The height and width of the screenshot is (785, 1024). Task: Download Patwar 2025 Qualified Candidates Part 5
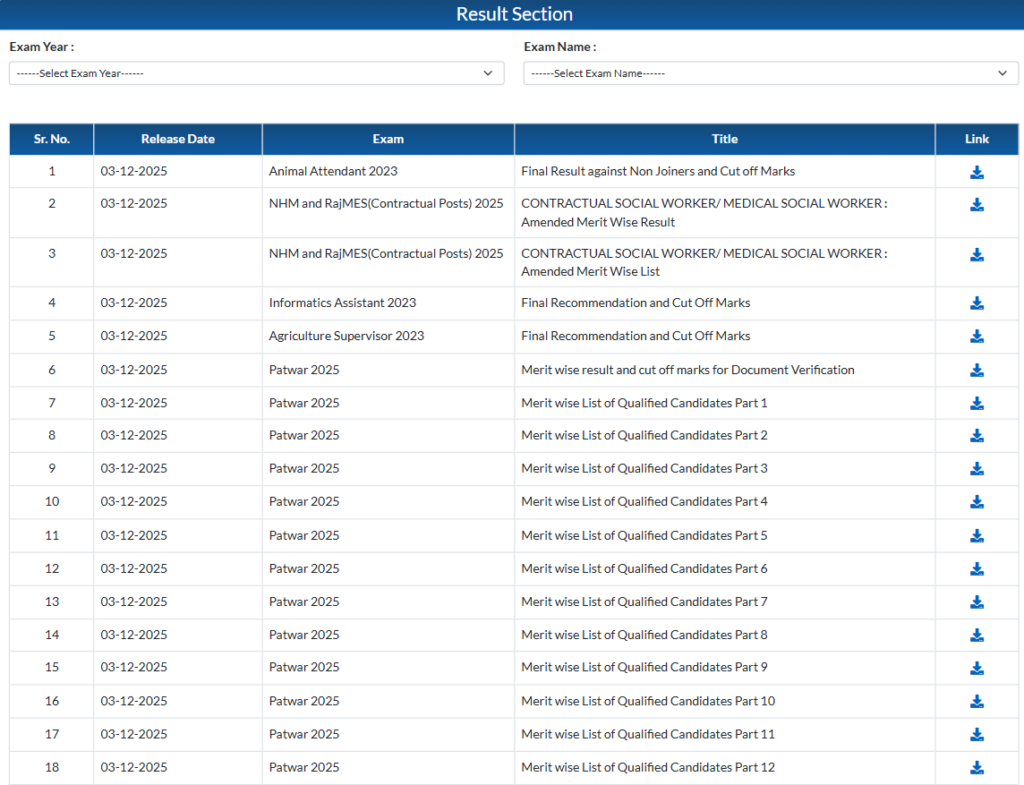(x=977, y=536)
